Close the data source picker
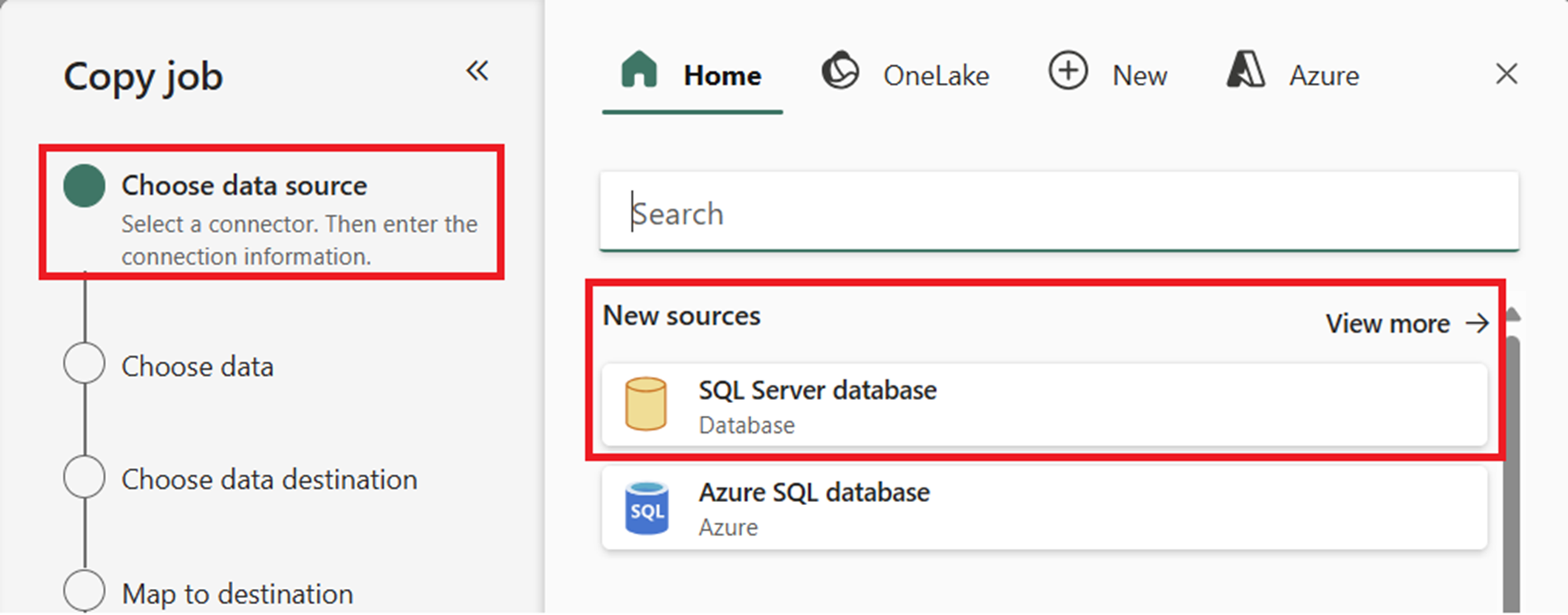 (1506, 75)
